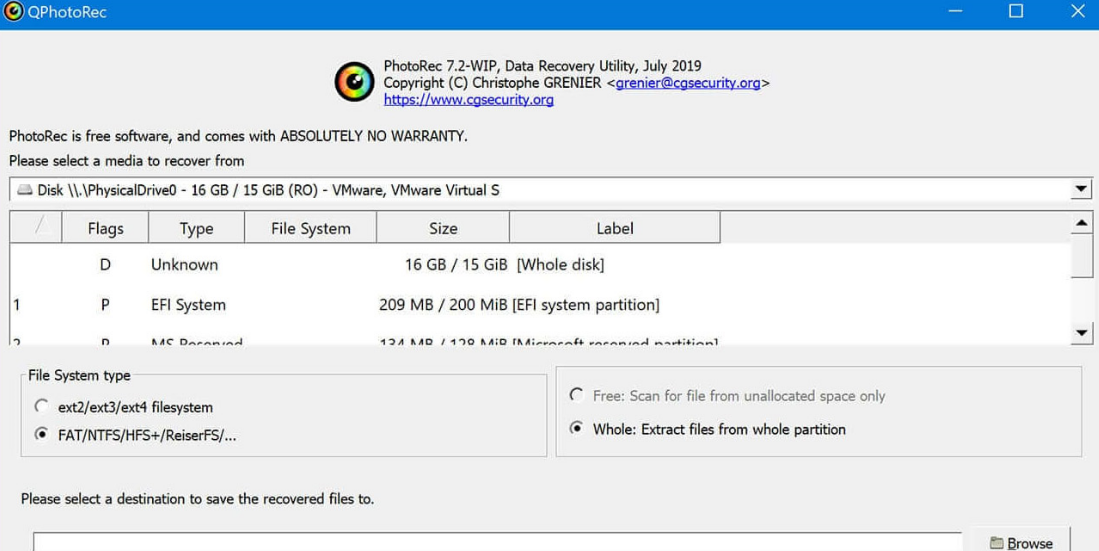
Task: Select ext2/ext3/ext4 filesystem option
Action: (41, 407)
